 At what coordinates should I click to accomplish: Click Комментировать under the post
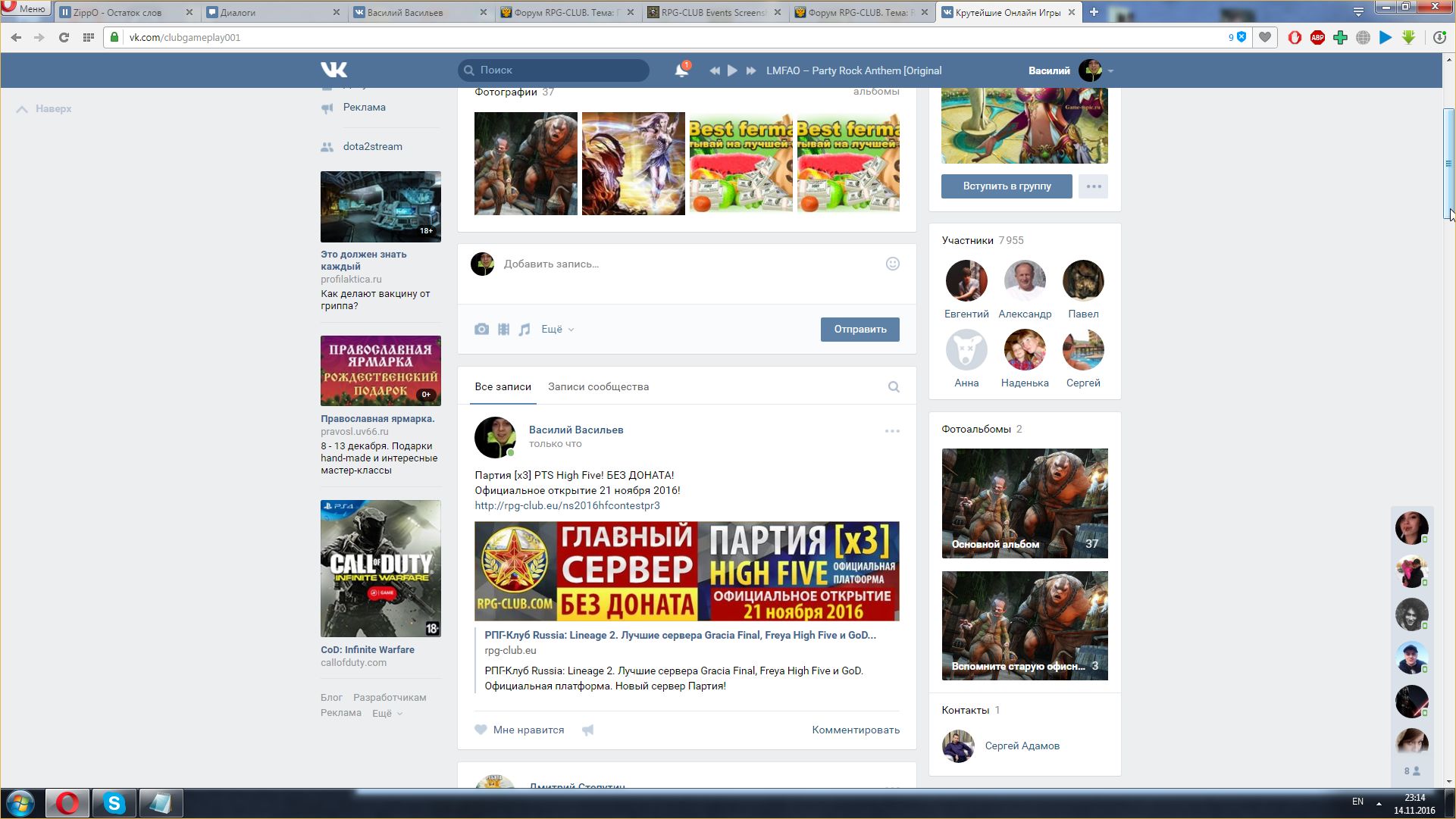(856, 730)
